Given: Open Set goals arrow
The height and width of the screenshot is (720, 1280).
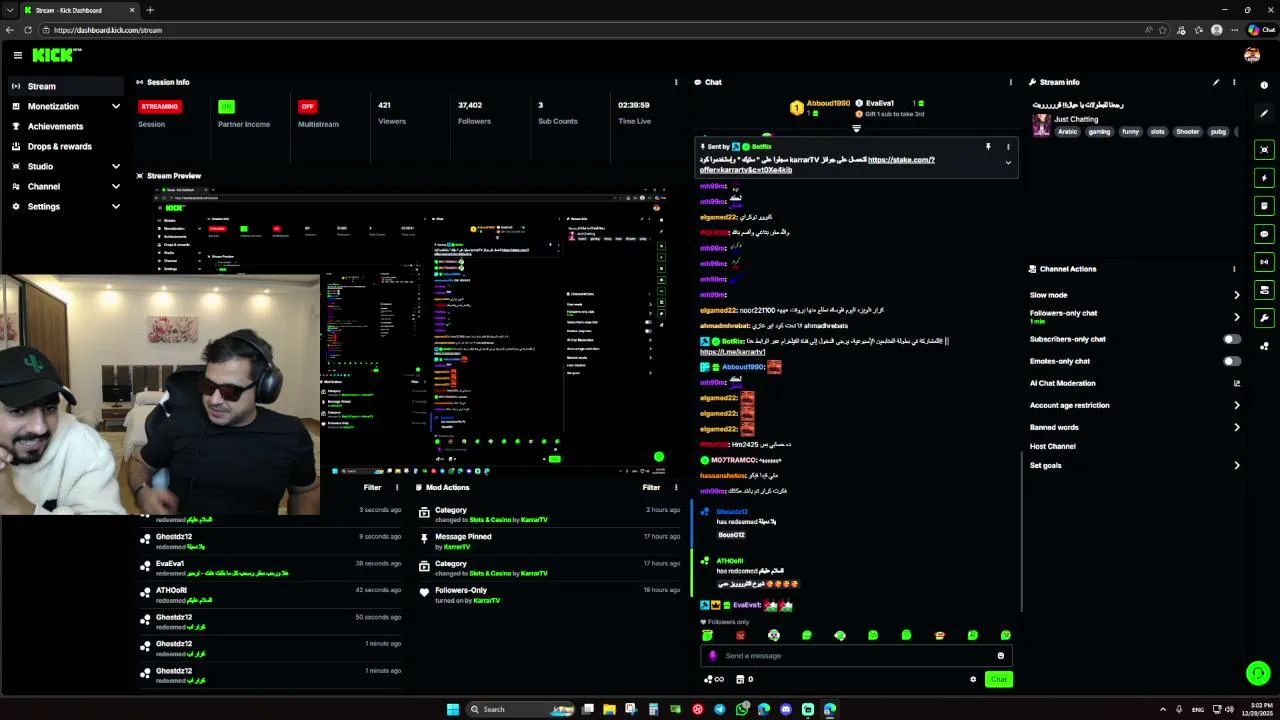Looking at the screenshot, I should [x=1237, y=465].
